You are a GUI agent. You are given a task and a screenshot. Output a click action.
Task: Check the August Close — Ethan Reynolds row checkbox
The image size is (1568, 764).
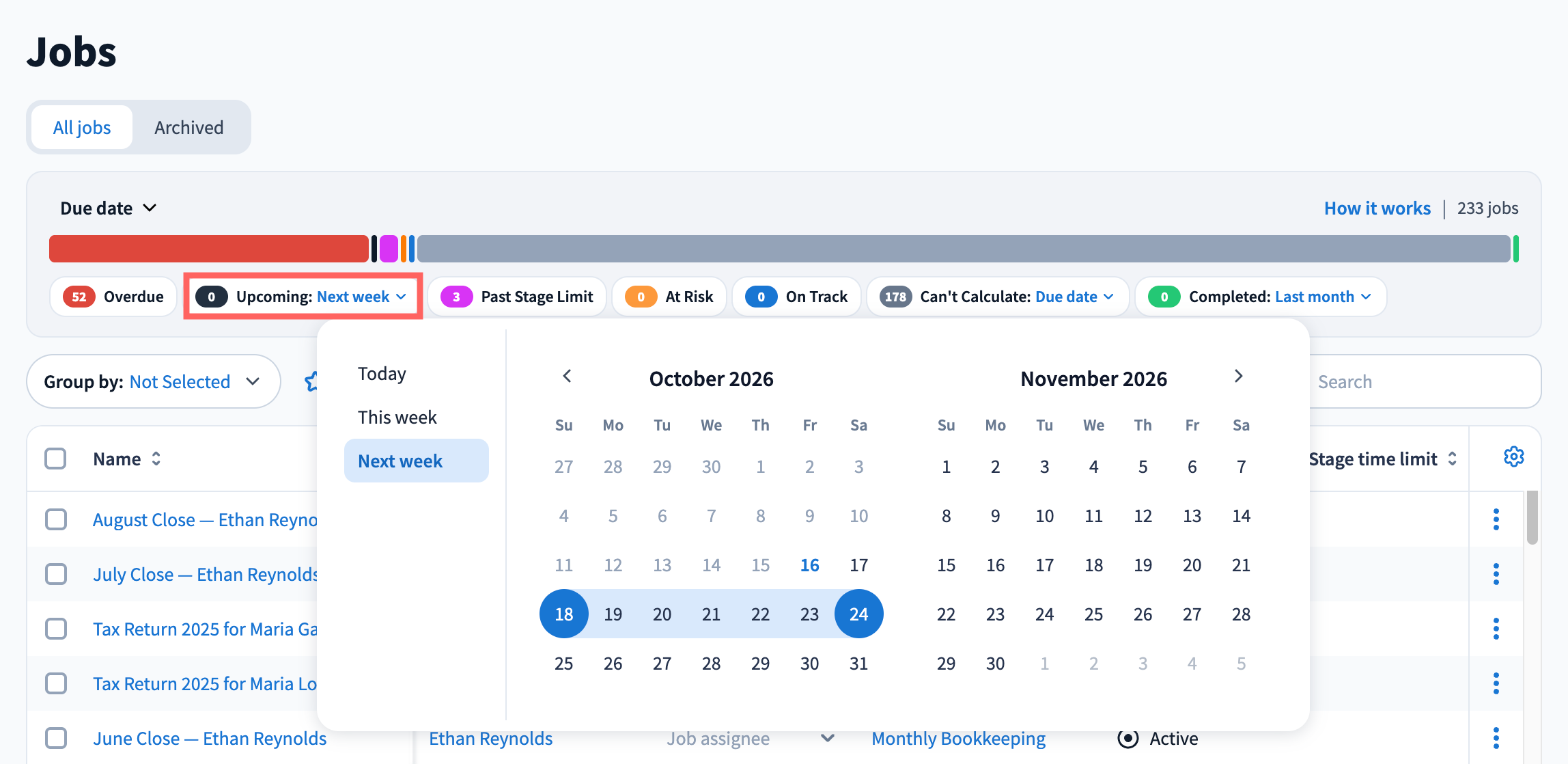click(x=56, y=519)
